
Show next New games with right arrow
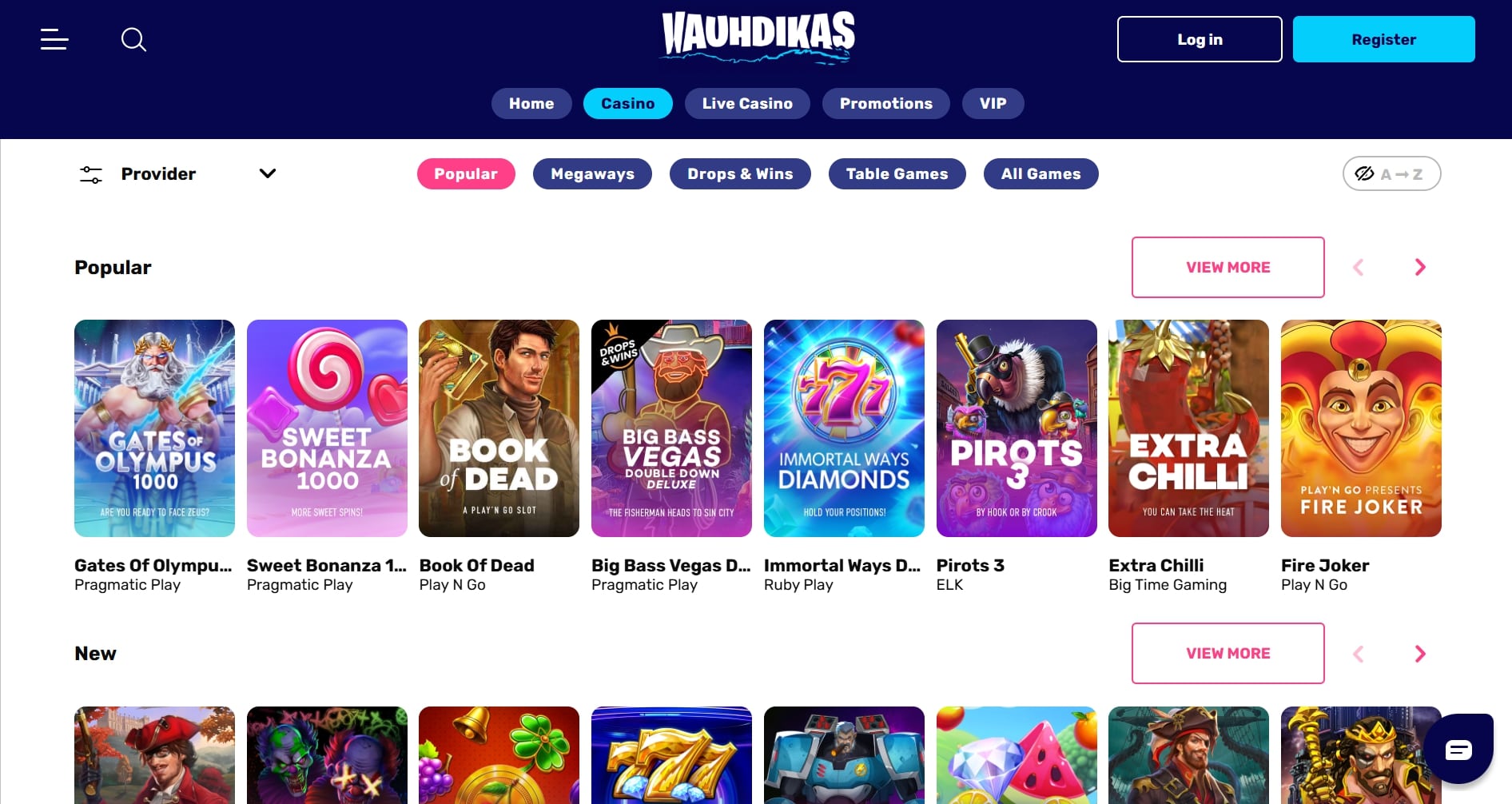coord(1420,654)
